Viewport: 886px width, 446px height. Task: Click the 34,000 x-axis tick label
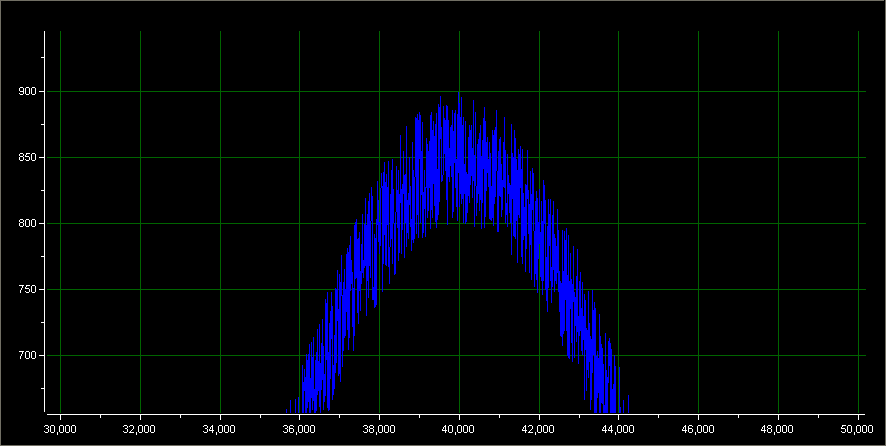point(220,429)
